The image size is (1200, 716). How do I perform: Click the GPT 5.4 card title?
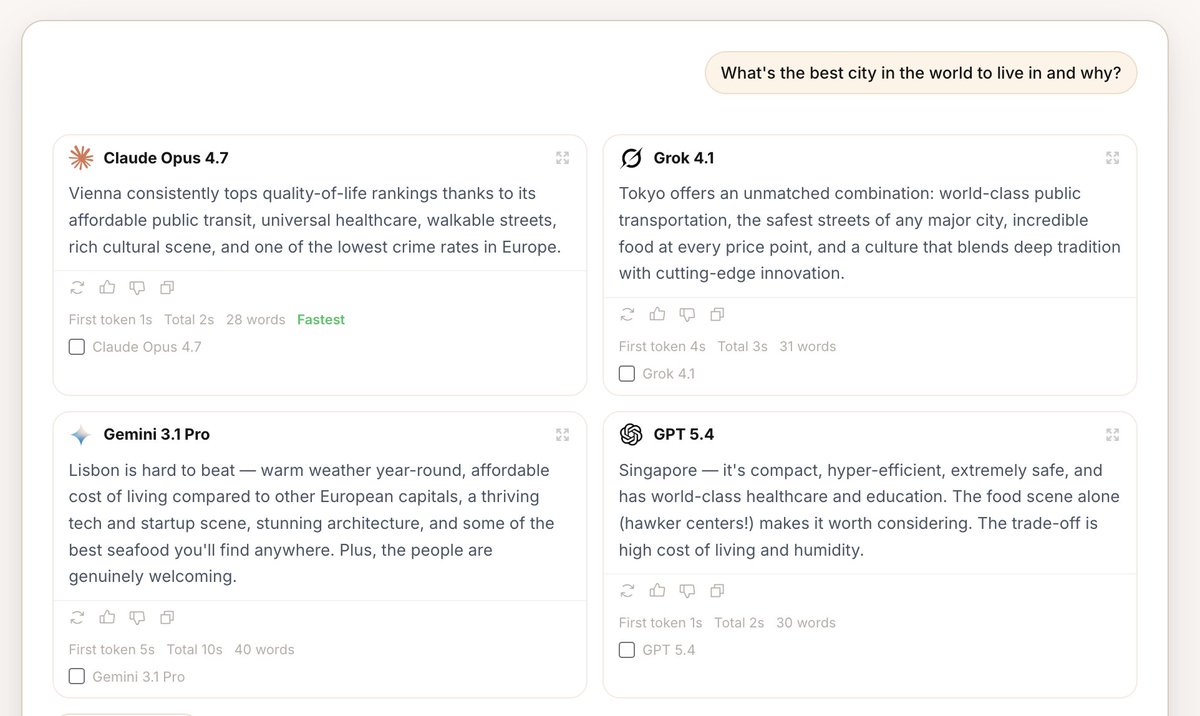(x=684, y=434)
